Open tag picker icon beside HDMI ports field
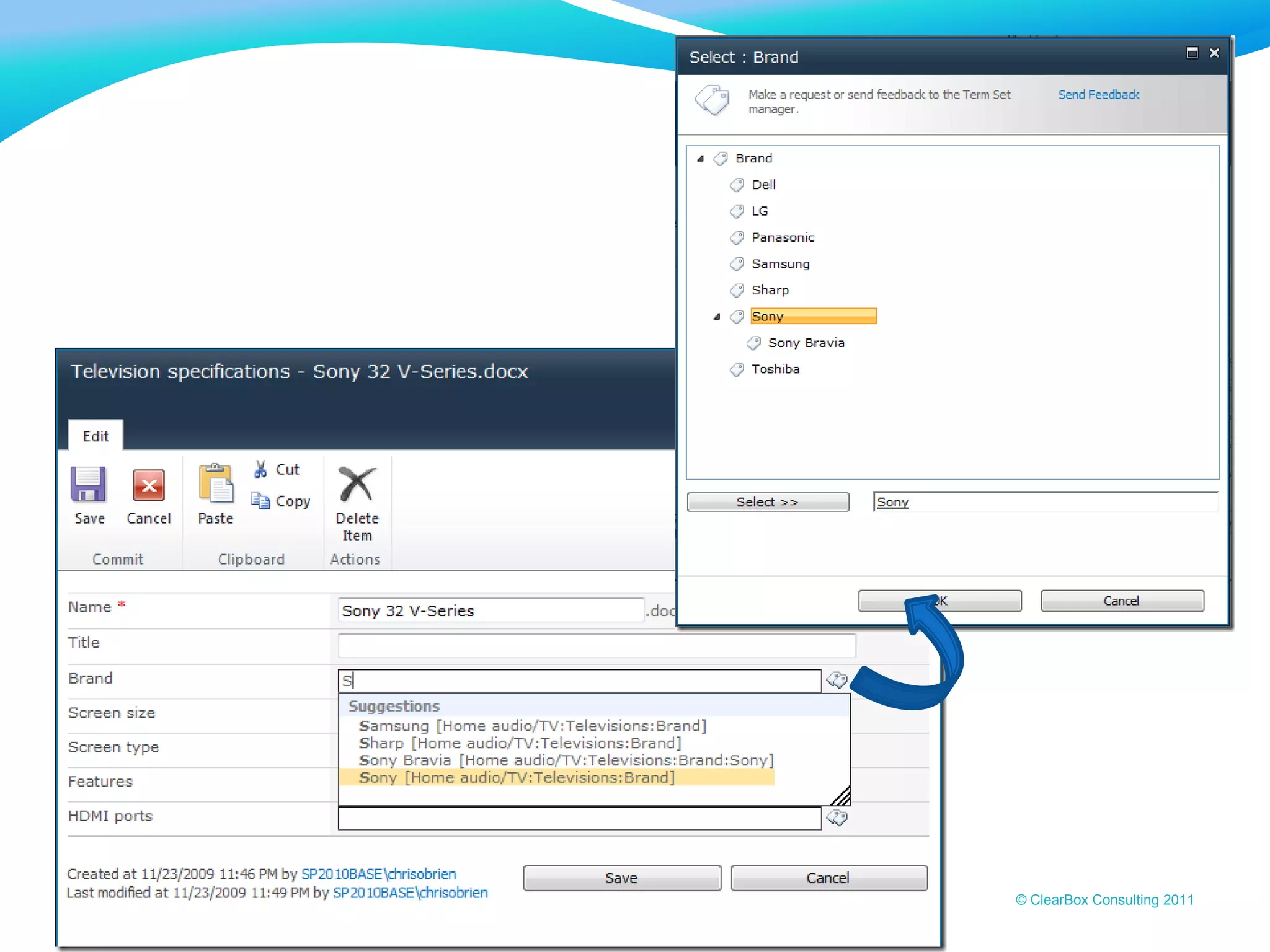Screen dimensions: 1270x952 tap(837, 818)
